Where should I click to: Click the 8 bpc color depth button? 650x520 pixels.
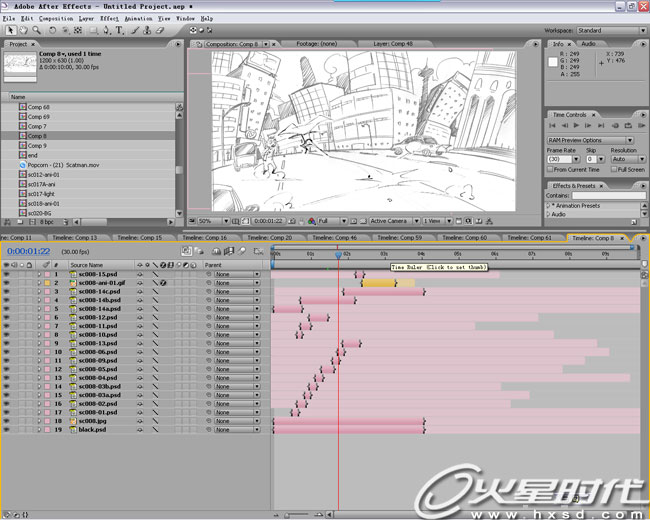coord(46,222)
